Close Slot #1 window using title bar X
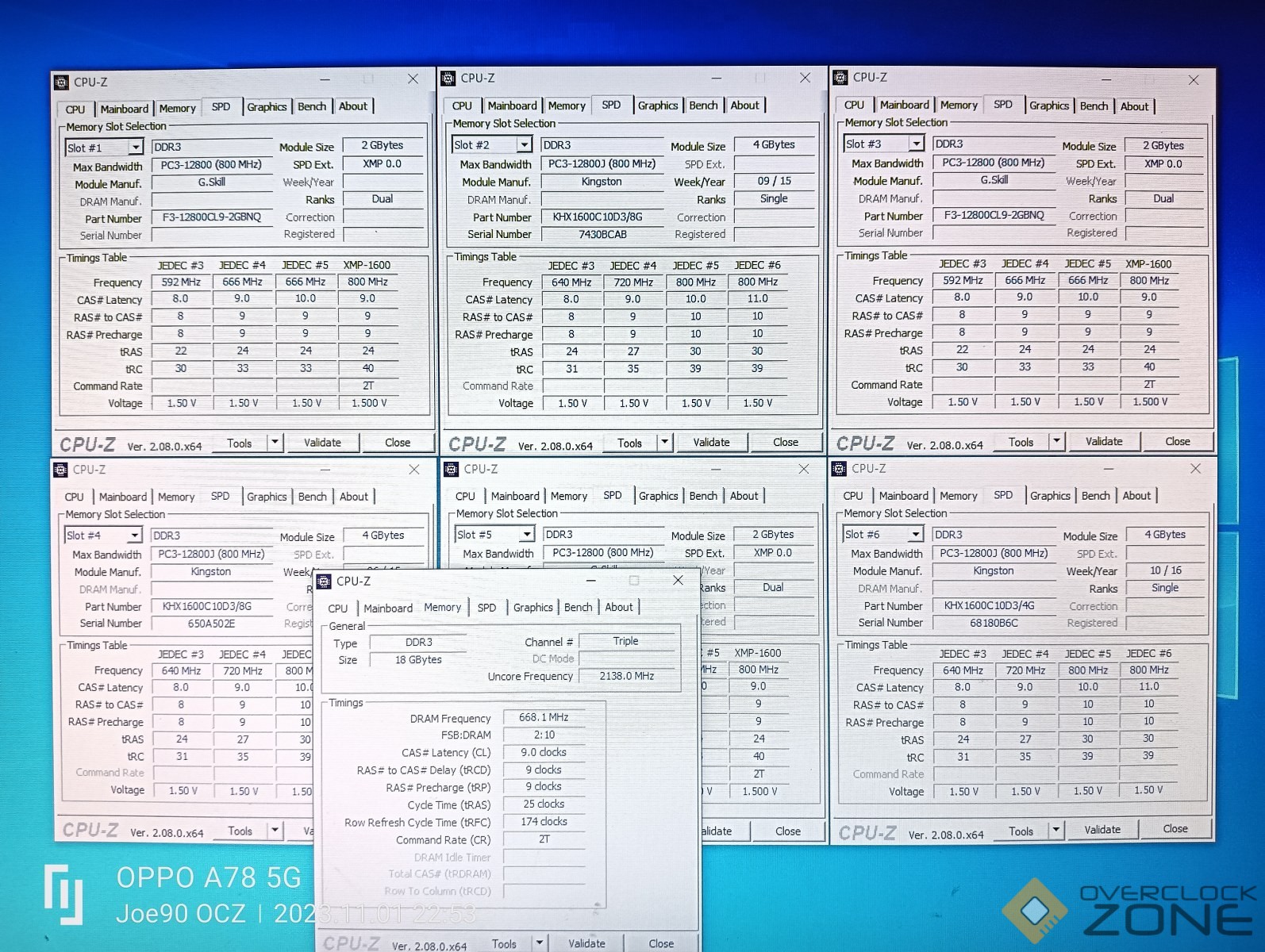1265x952 pixels. pyautogui.click(x=413, y=79)
